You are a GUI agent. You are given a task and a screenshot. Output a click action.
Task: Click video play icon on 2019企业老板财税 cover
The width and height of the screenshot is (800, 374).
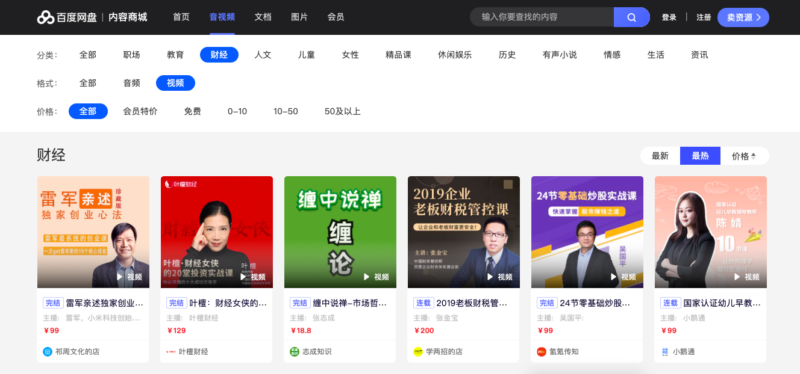pos(490,277)
